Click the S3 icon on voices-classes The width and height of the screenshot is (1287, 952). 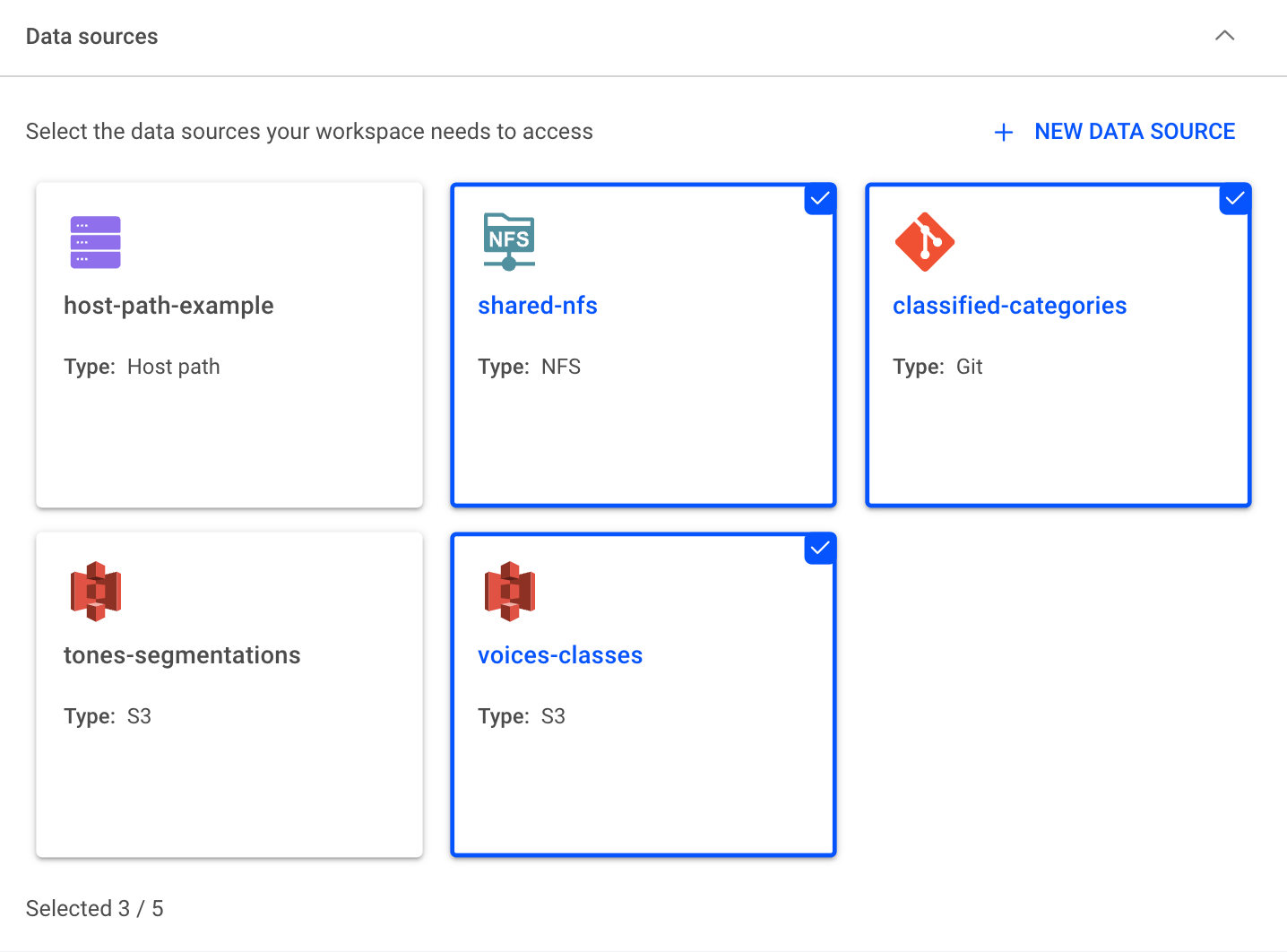pos(509,592)
